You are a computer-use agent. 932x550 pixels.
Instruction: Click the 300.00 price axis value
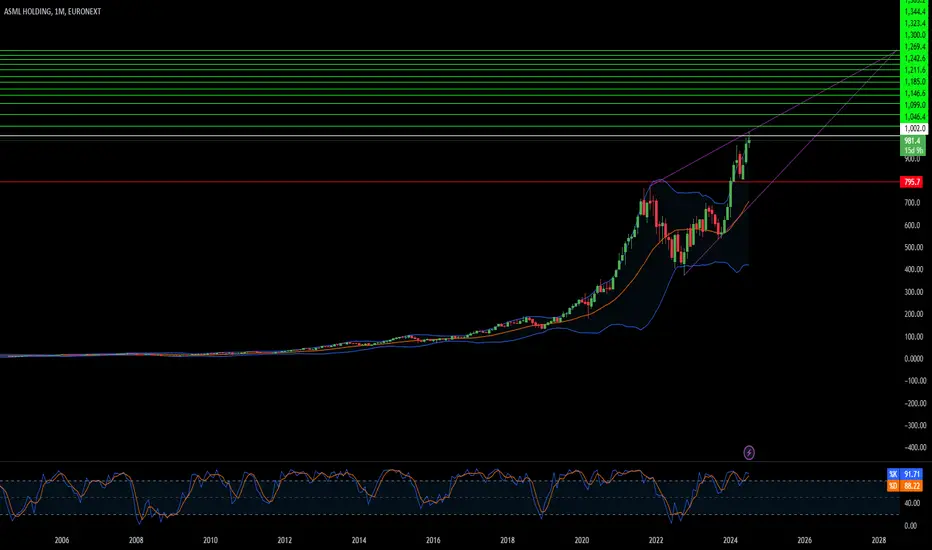913,292
